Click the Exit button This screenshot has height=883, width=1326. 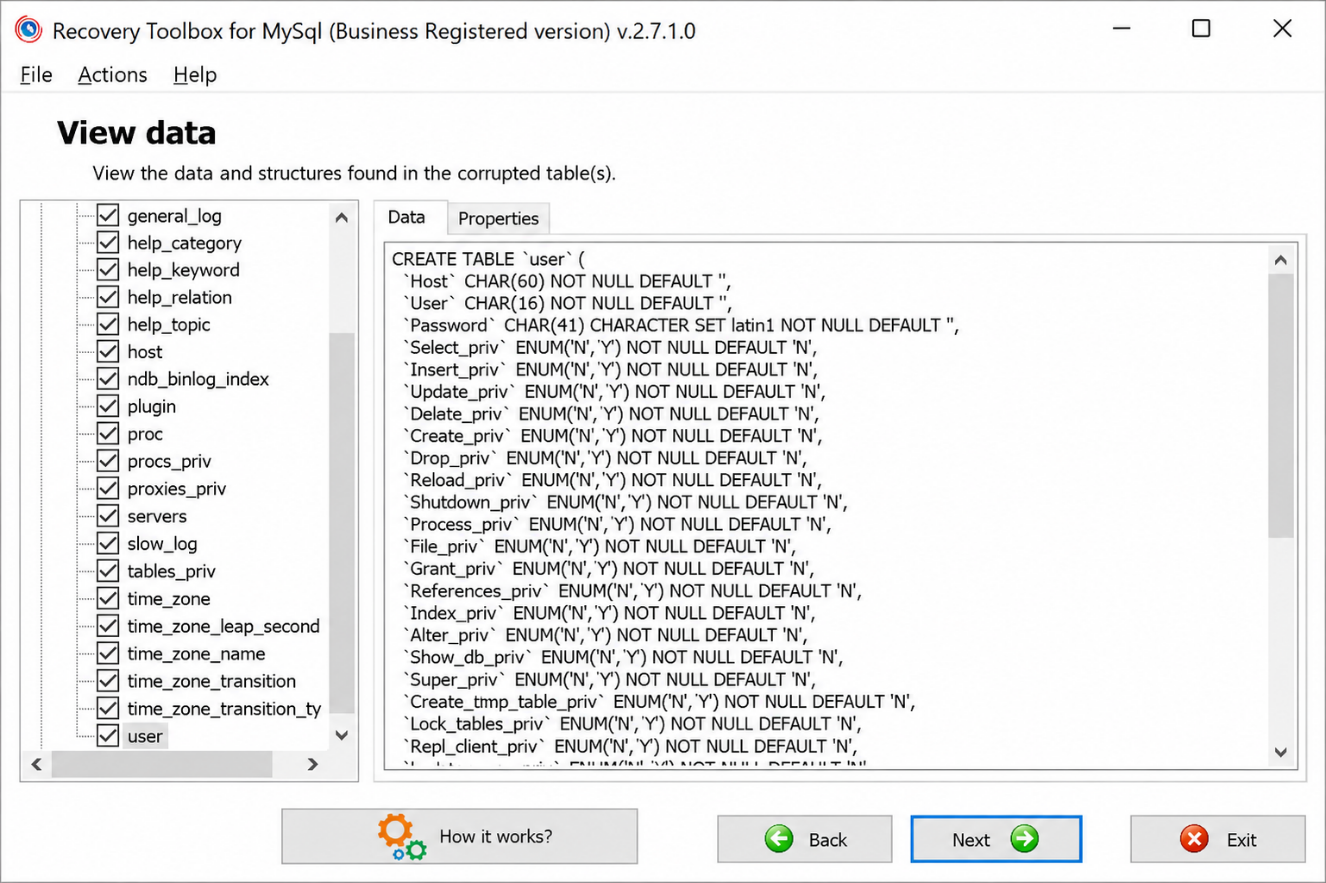coord(1218,839)
